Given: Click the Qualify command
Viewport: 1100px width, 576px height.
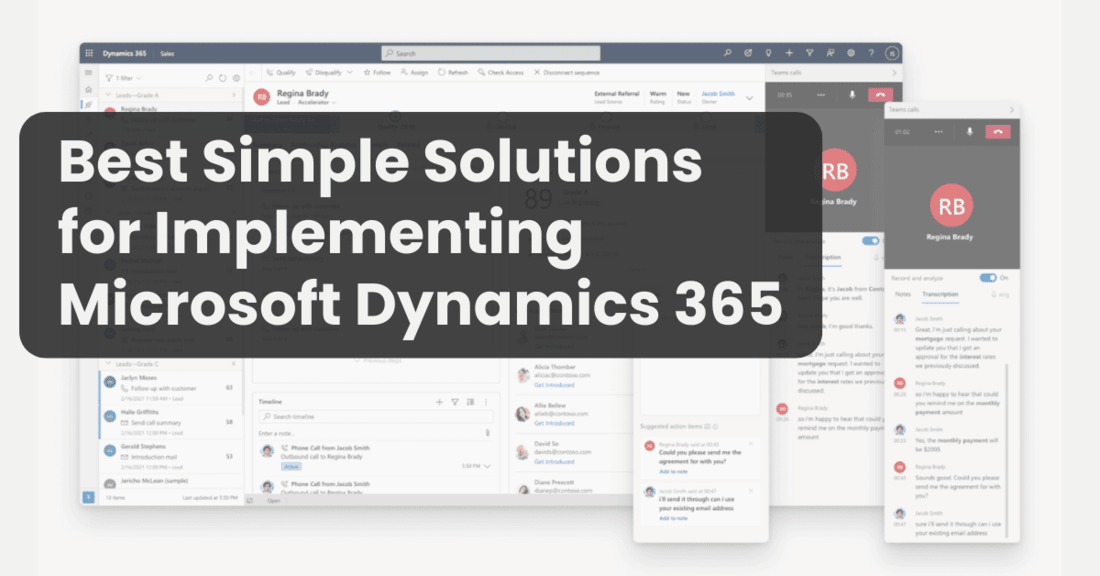Looking at the screenshot, I should (281, 72).
